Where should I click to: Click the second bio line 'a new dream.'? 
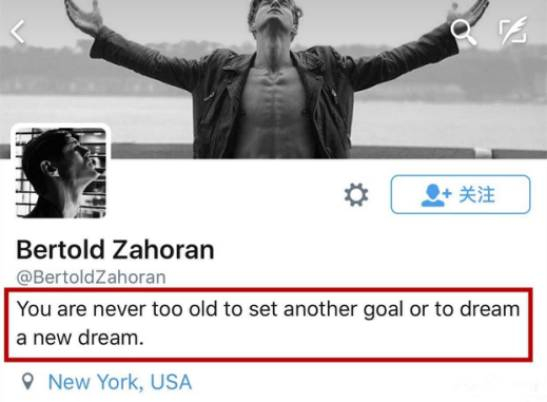[80, 338]
